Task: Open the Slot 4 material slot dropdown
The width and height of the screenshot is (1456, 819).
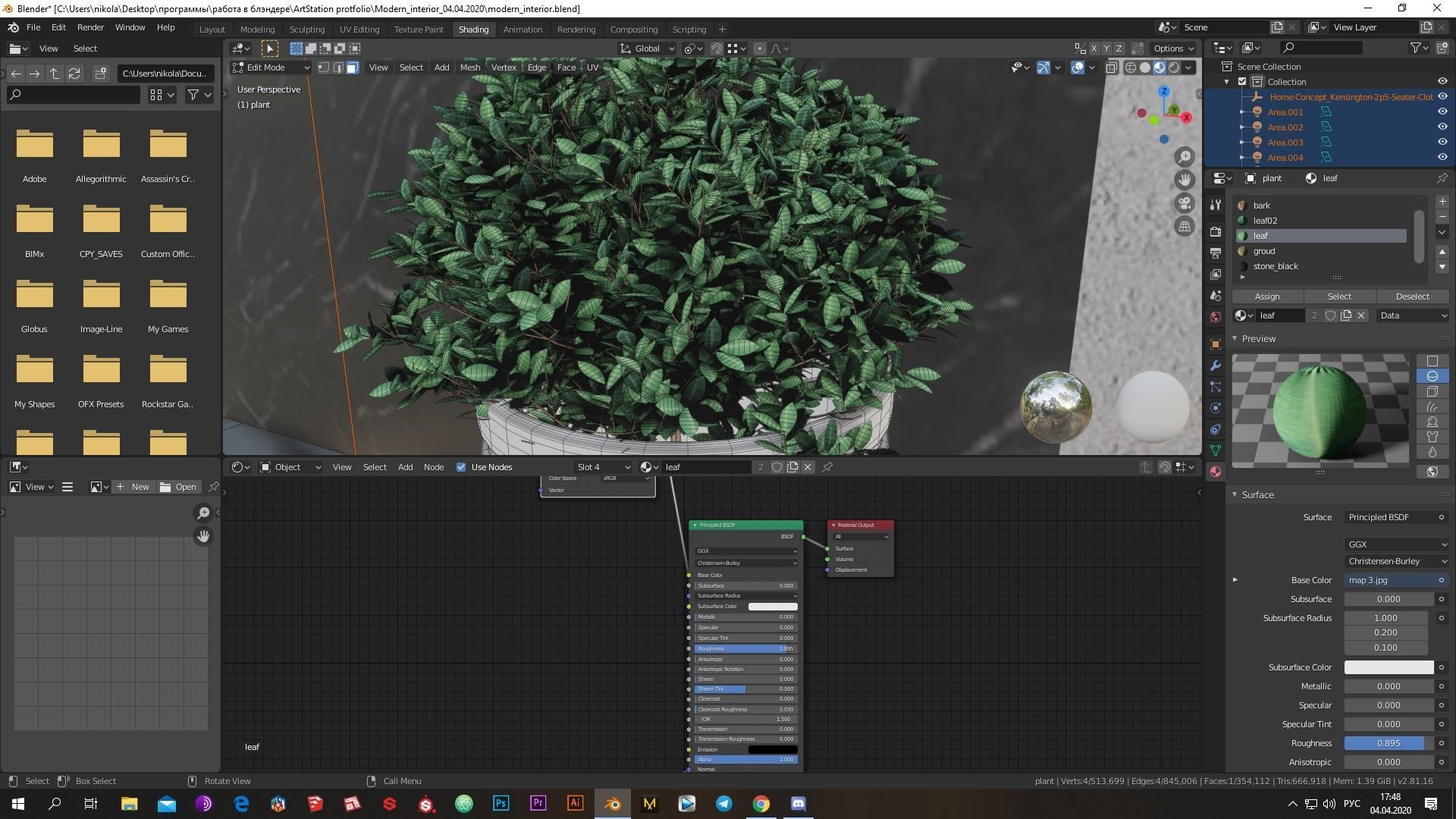Action: 604,467
